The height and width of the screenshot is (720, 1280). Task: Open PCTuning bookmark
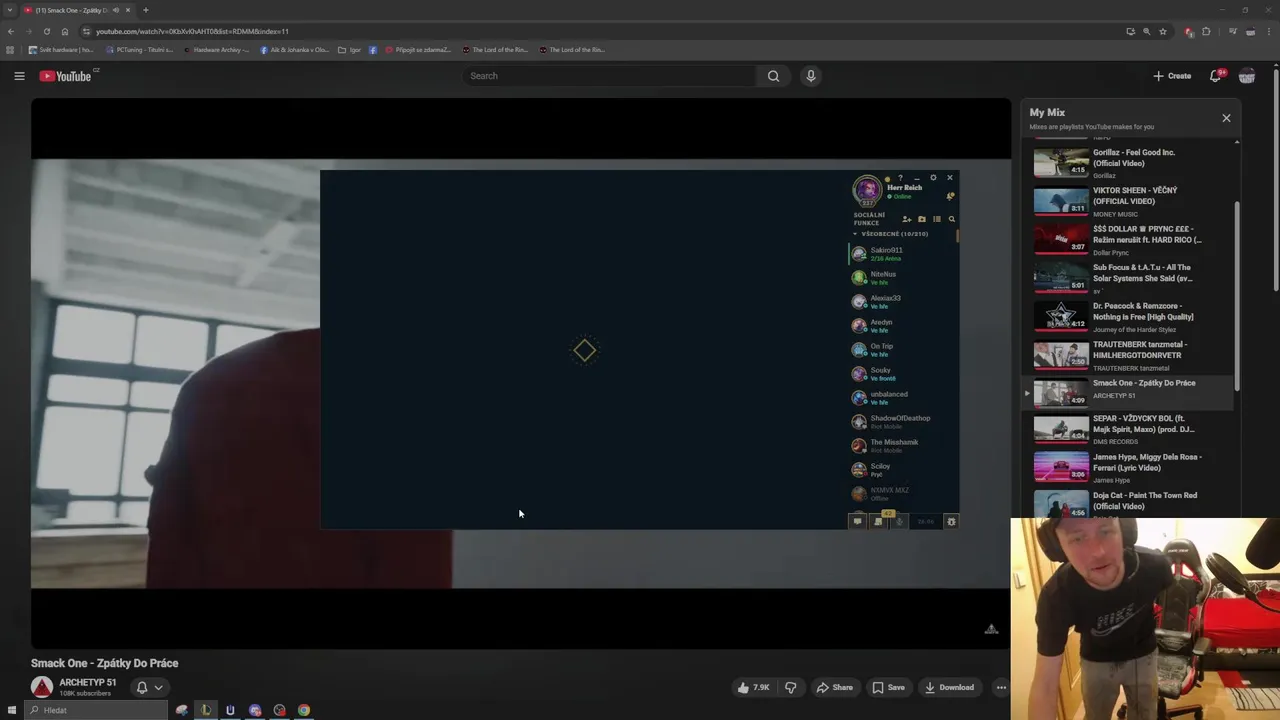point(140,50)
